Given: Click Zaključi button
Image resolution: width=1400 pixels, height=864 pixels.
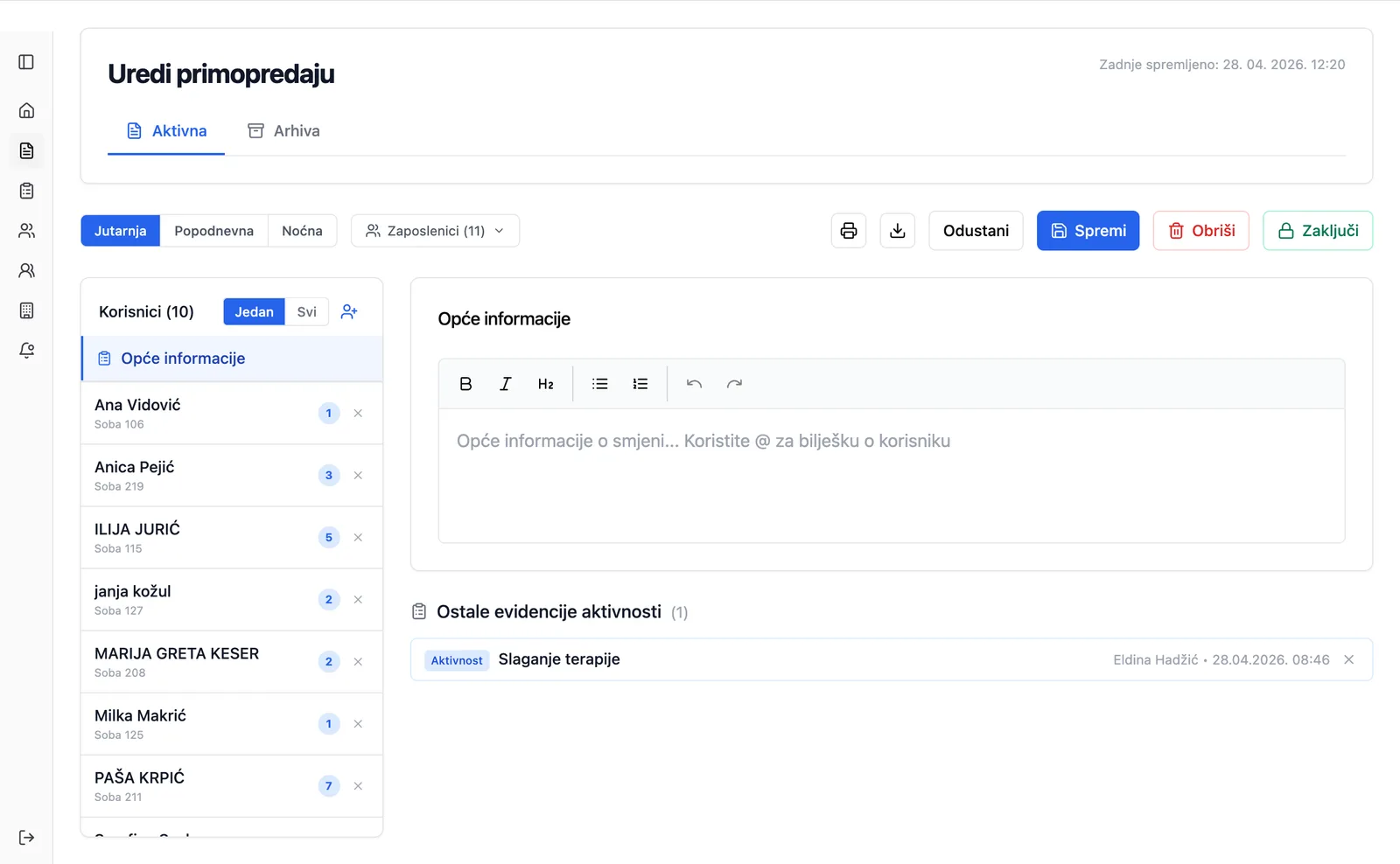Looking at the screenshot, I should 1318,231.
